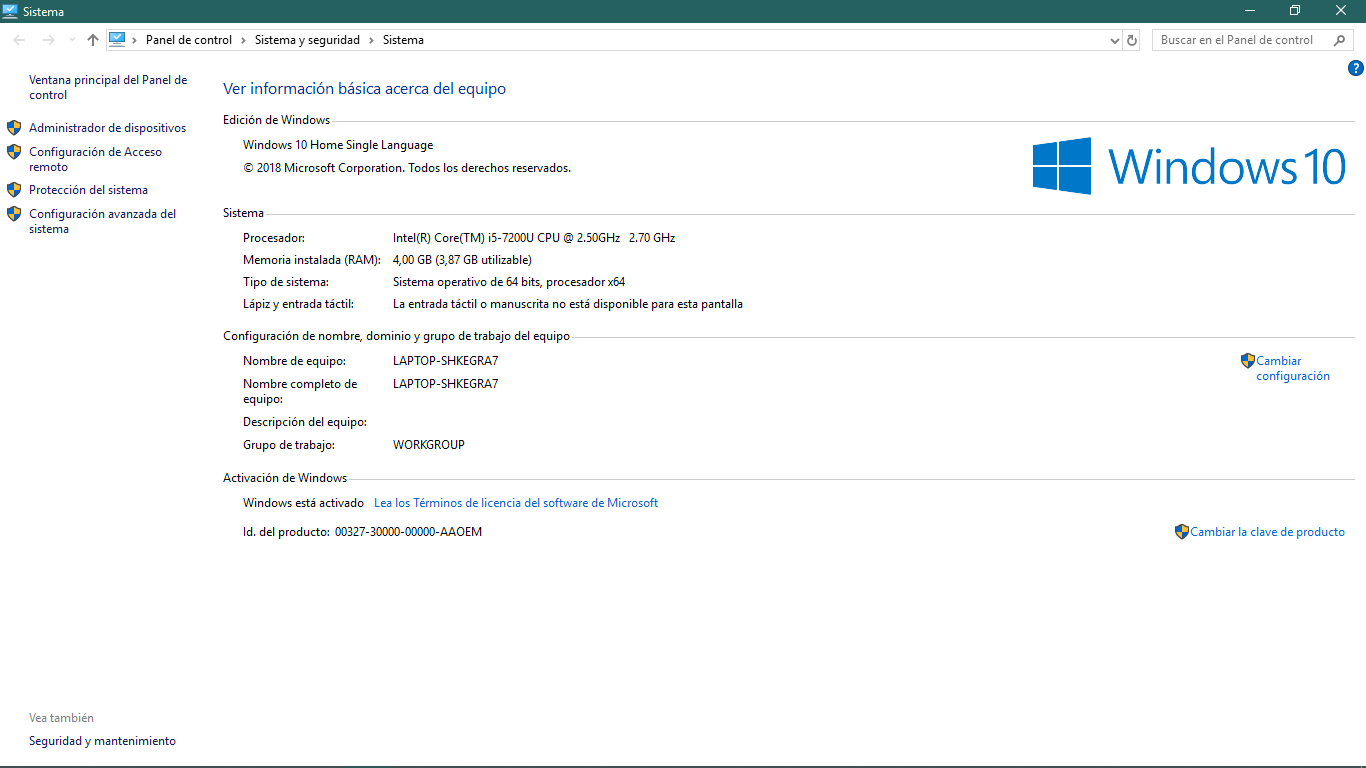Go up one level with Up arrow
This screenshot has height=768, width=1366.
pyautogui.click(x=93, y=40)
